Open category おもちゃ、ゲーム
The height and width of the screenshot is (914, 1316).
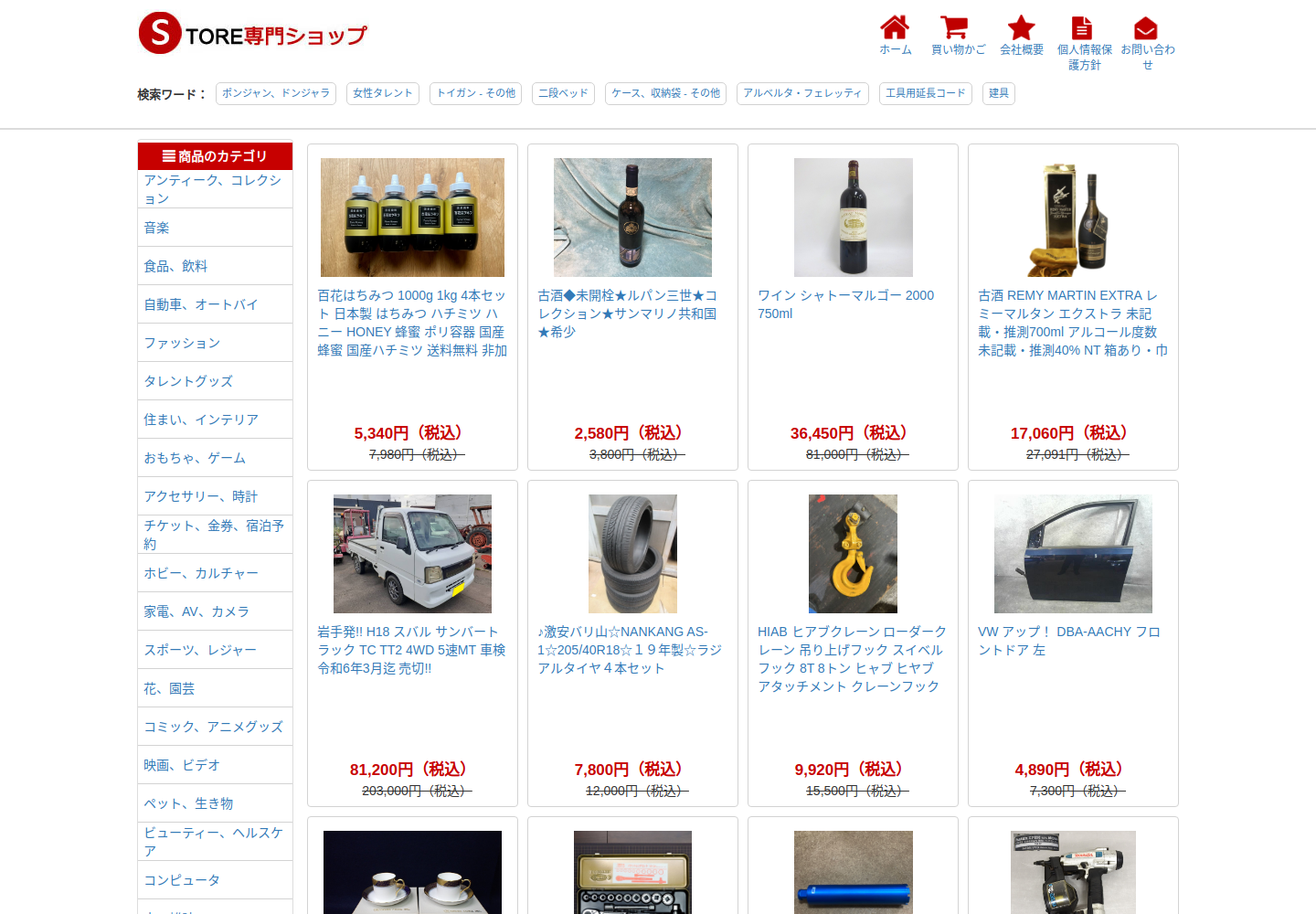(x=215, y=458)
